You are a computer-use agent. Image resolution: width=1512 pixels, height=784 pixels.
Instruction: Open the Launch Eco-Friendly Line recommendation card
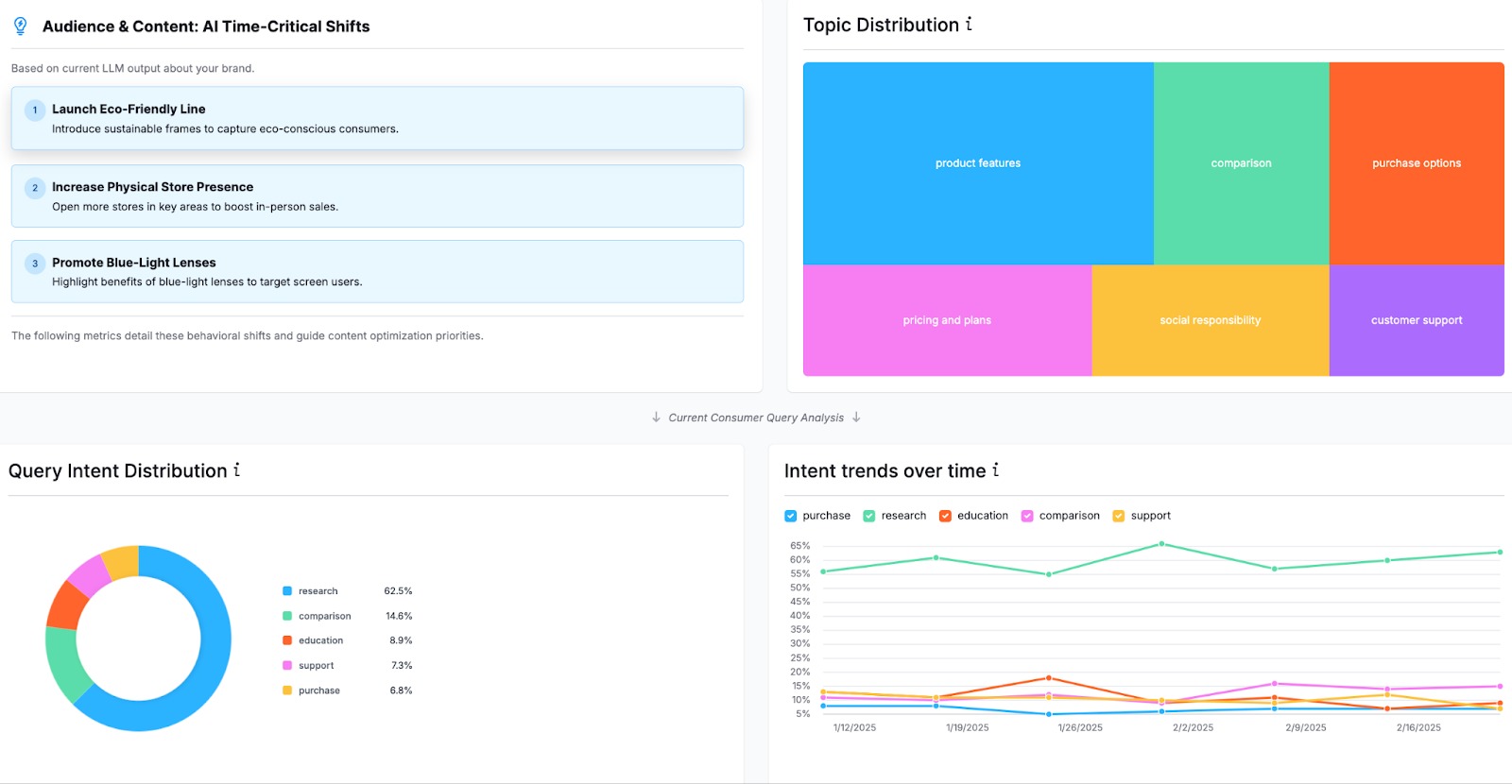coord(377,118)
